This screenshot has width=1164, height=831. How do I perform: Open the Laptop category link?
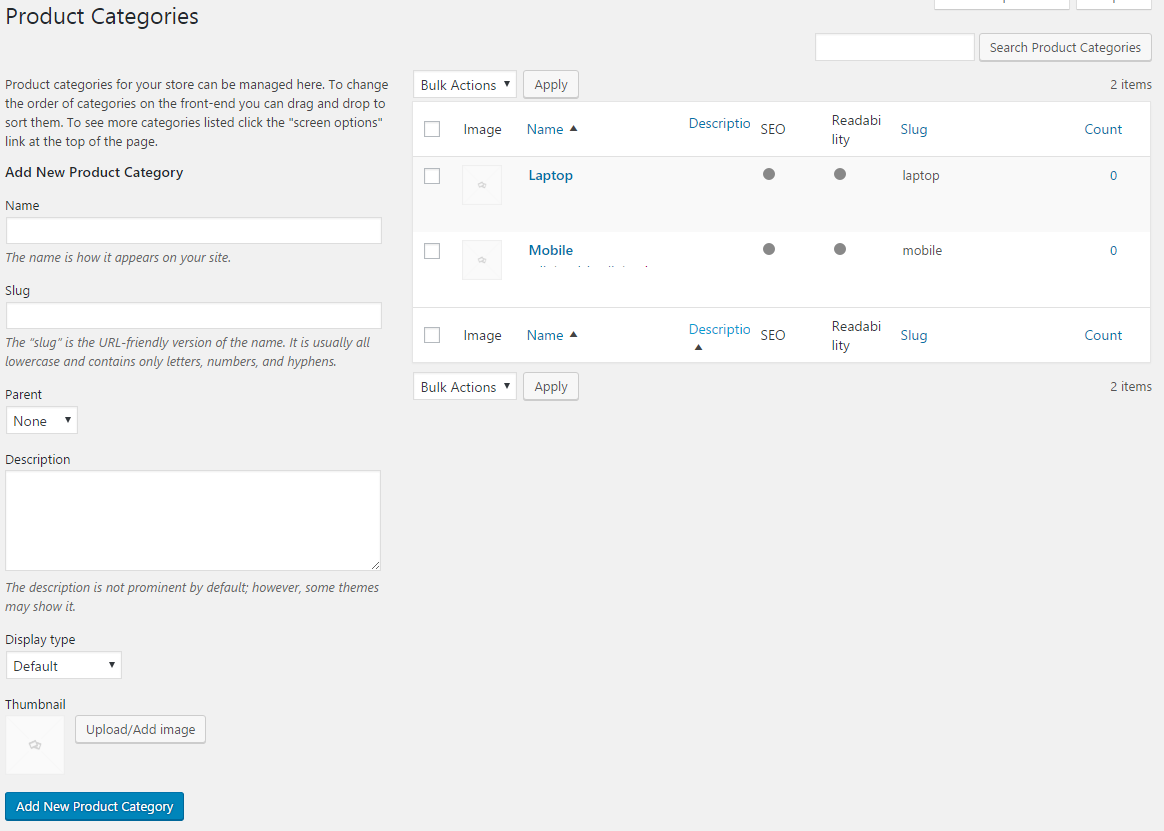pos(551,176)
